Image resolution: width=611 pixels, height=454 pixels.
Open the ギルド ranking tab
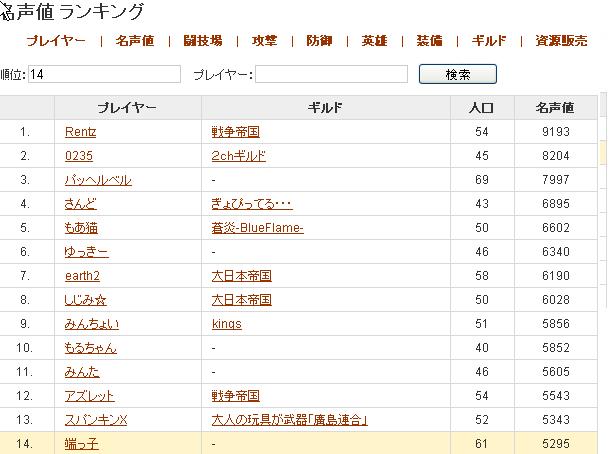pos(489,41)
